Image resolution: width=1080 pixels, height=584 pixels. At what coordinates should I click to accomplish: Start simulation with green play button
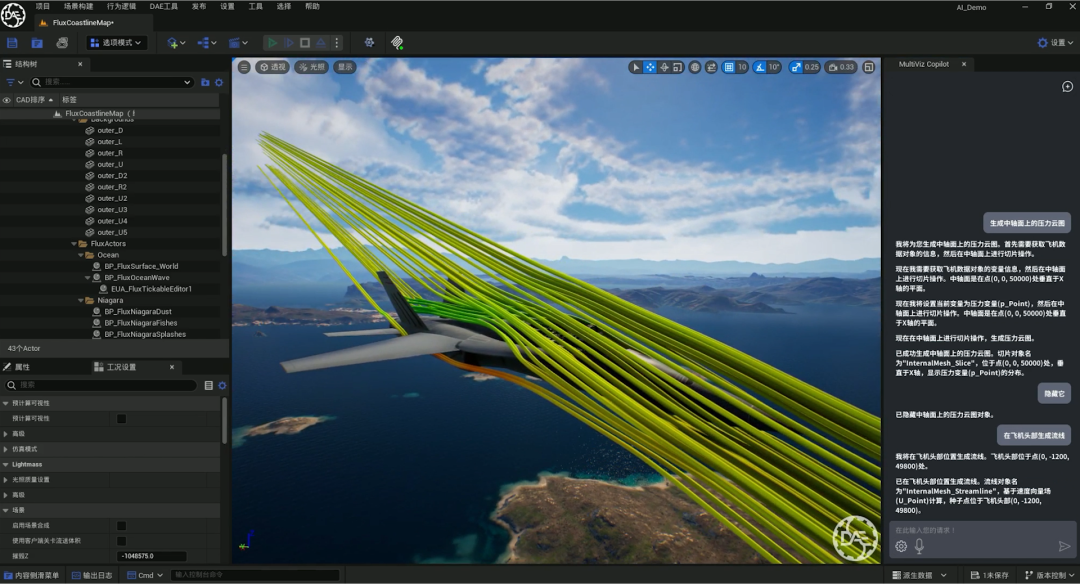click(272, 43)
